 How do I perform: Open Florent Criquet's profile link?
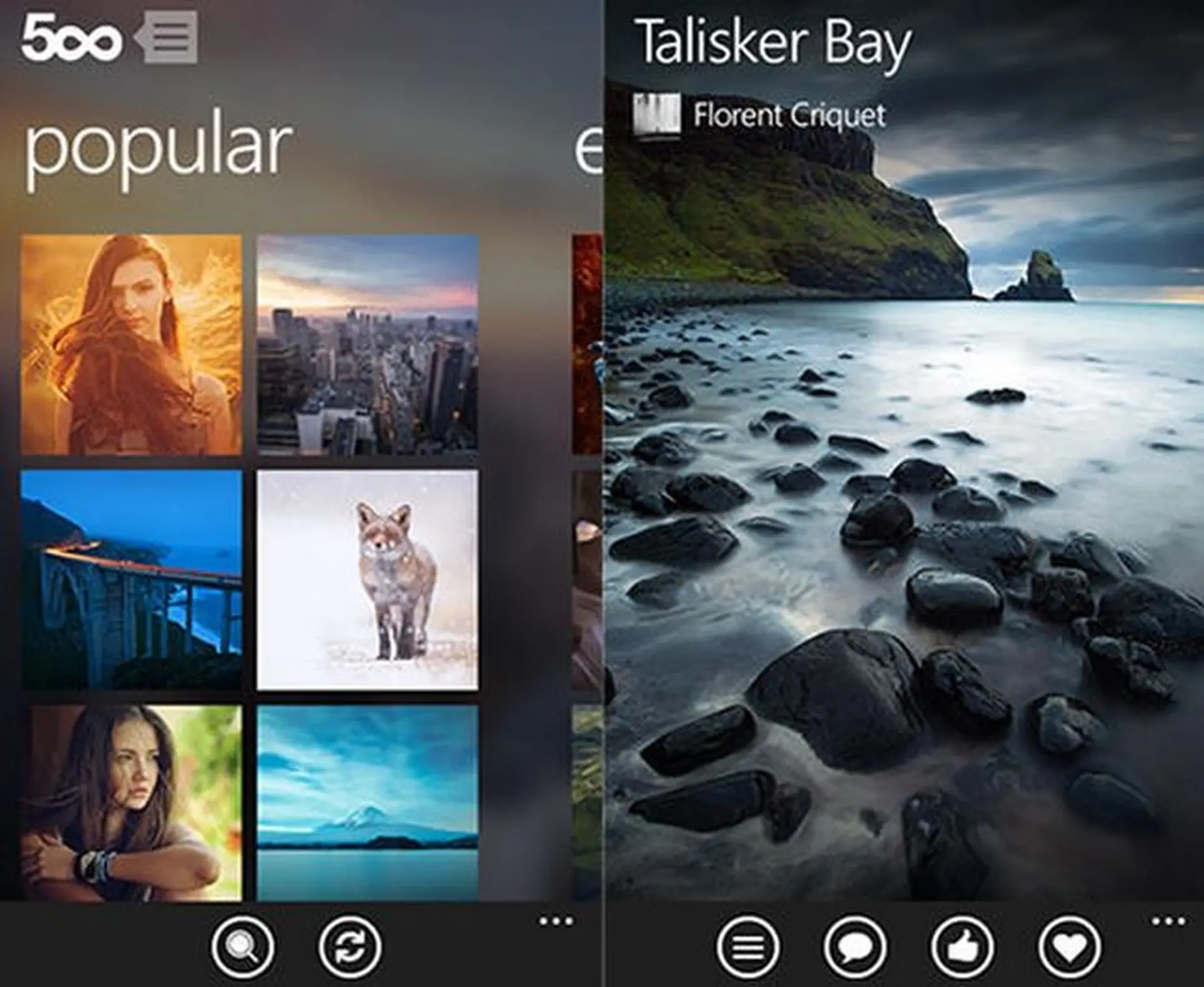(789, 115)
